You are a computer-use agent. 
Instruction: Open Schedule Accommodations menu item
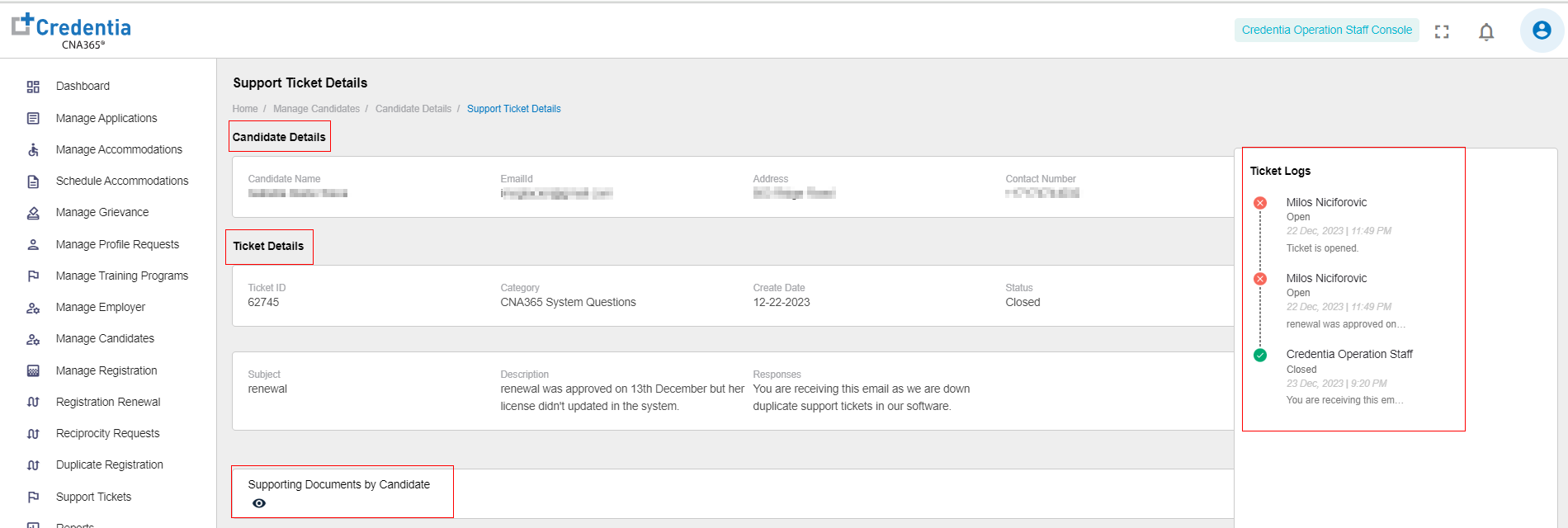click(122, 181)
